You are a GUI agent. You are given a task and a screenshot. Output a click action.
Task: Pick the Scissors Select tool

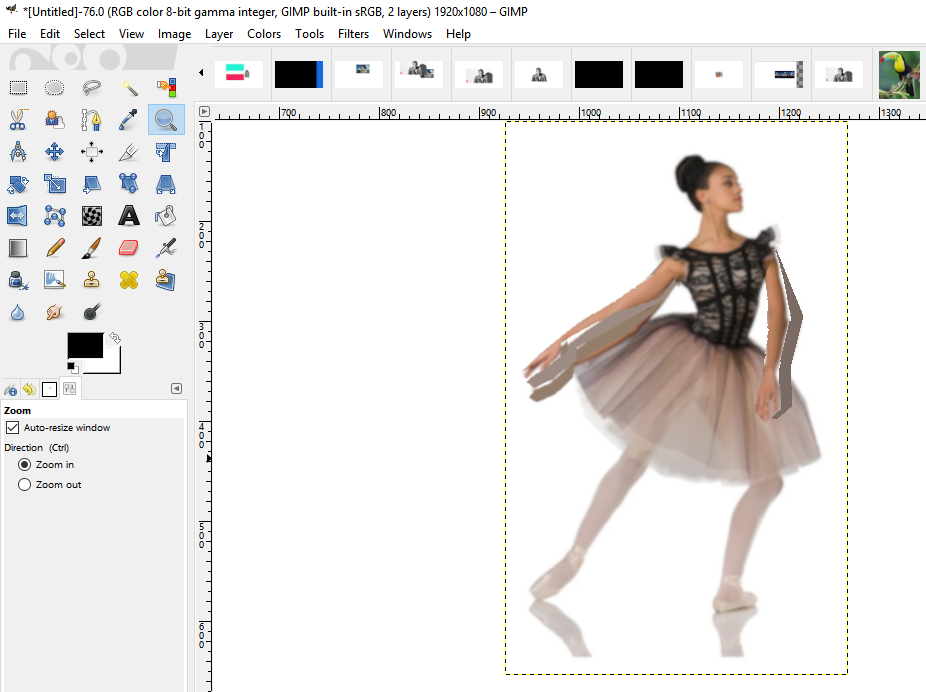tap(17, 121)
